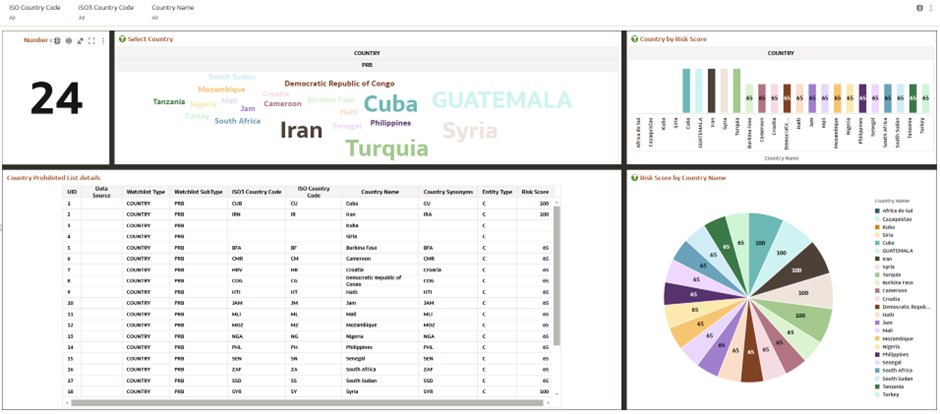Select Cuba in the word cloud
The width and height of the screenshot is (940, 414).
(390, 104)
